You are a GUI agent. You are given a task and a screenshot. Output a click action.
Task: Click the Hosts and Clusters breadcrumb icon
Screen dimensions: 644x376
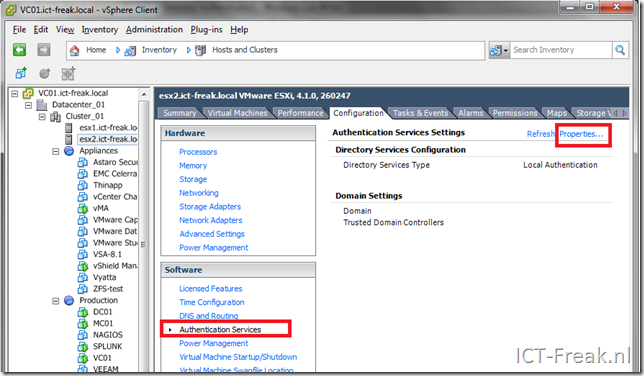pyautogui.click(x=200, y=50)
